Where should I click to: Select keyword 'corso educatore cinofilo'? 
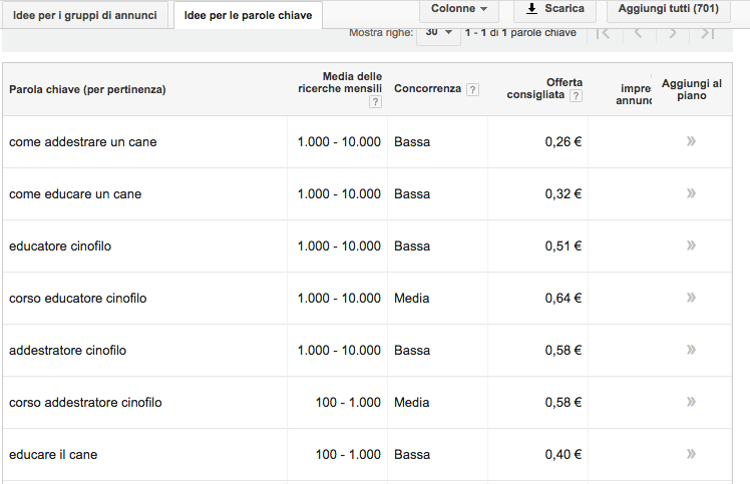tap(77, 298)
